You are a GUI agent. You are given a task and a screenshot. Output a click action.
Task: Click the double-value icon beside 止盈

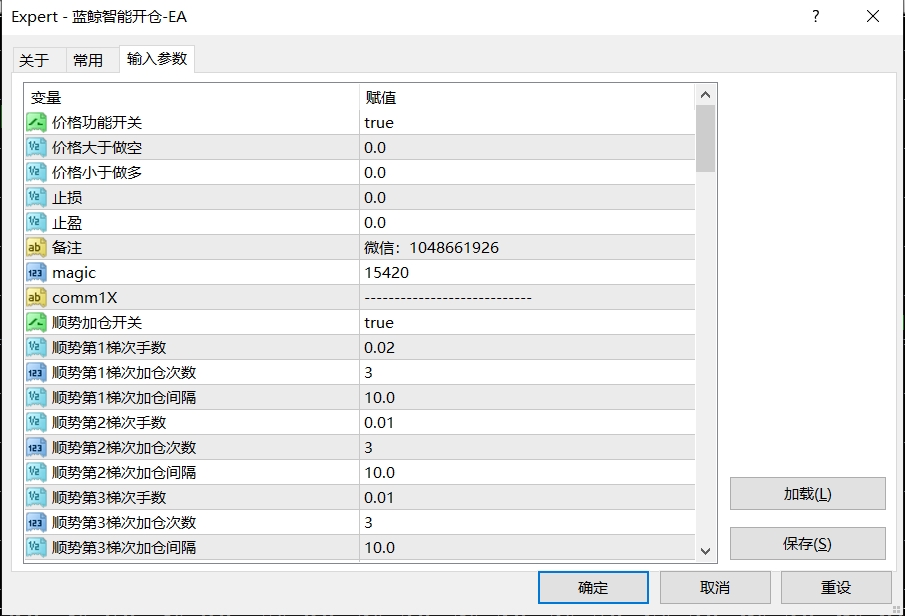(34, 222)
